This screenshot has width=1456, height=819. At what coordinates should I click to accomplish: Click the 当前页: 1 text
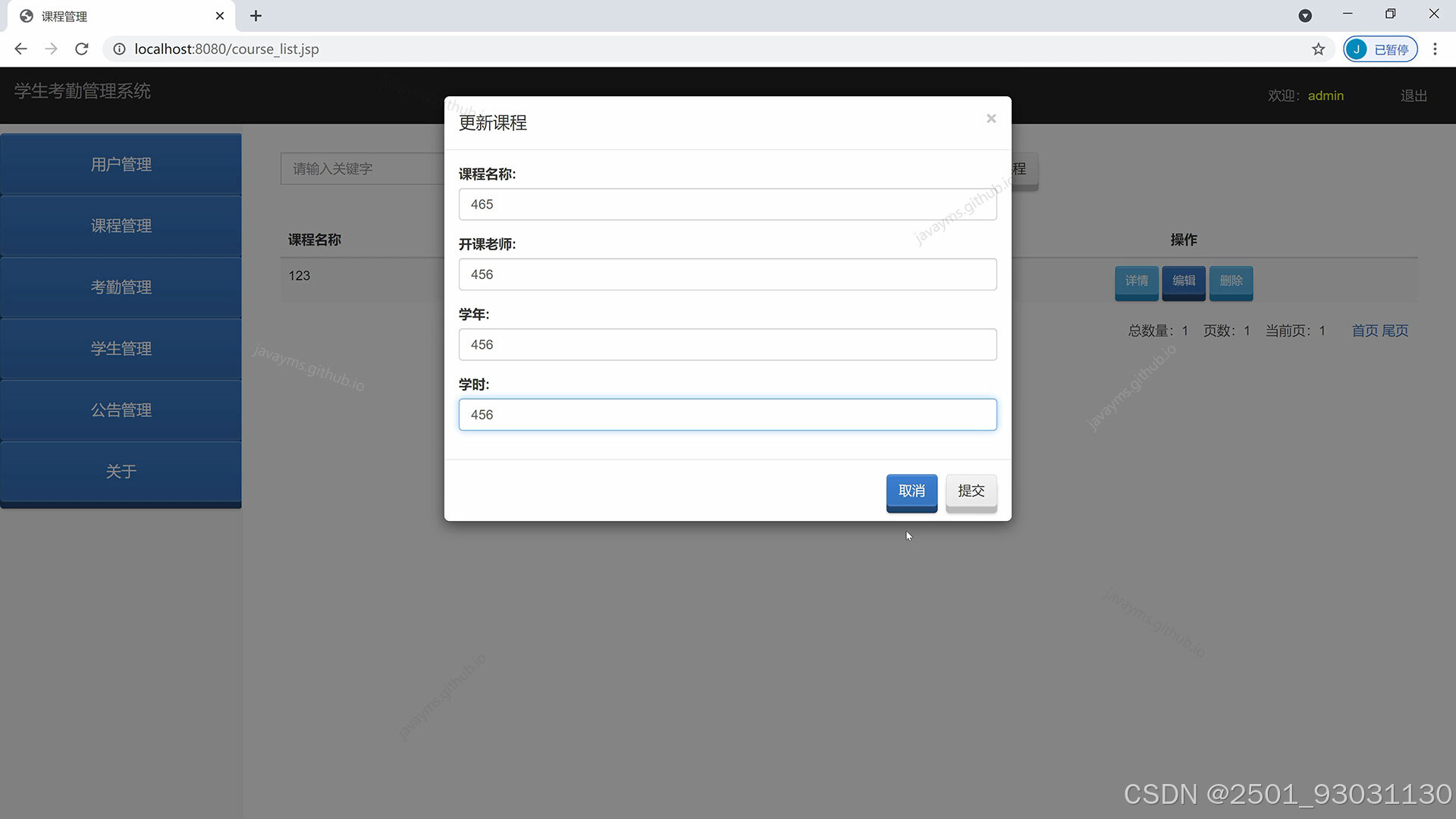click(x=1295, y=331)
